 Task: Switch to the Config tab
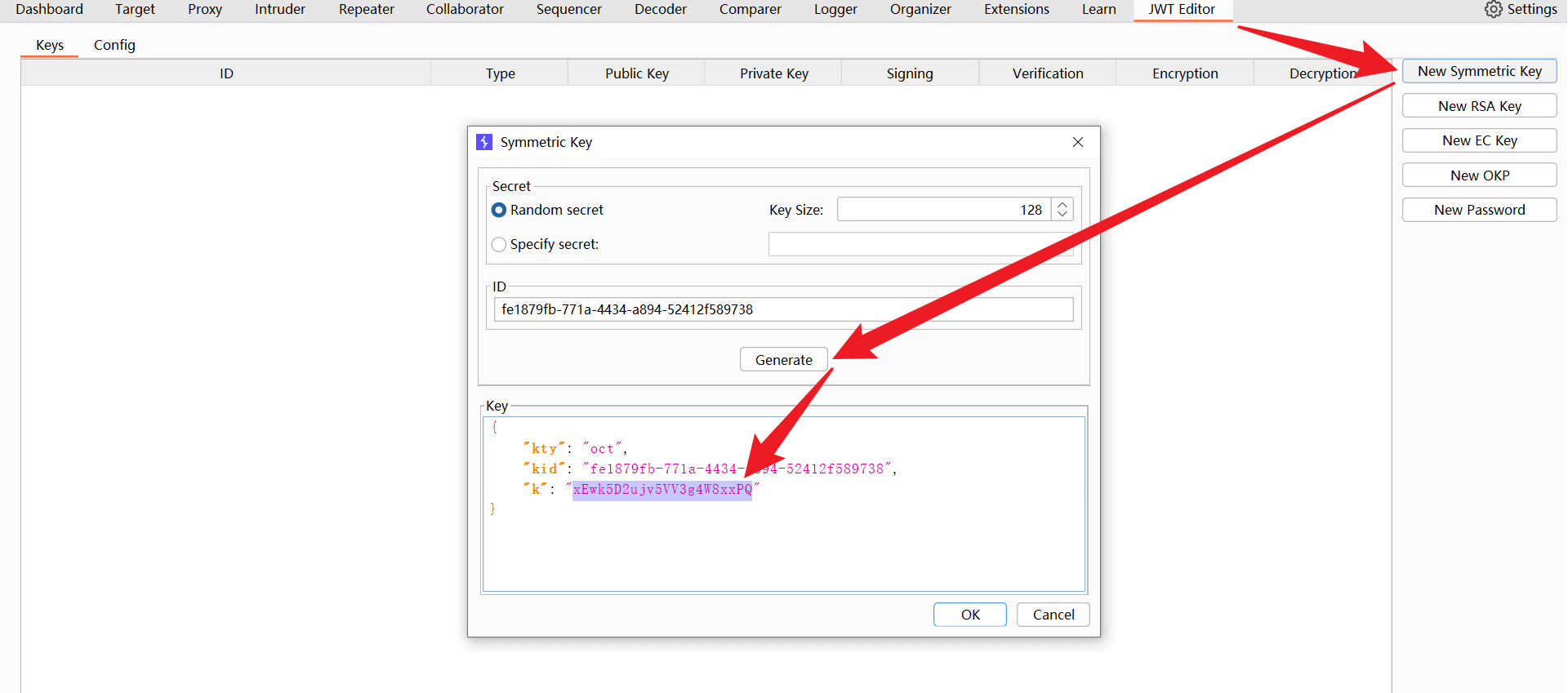pyautogui.click(x=114, y=45)
